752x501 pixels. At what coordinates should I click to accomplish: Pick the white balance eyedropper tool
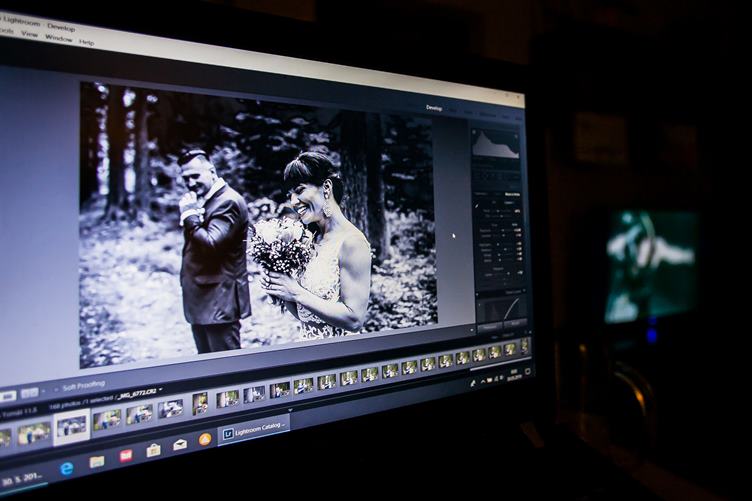click(x=478, y=206)
